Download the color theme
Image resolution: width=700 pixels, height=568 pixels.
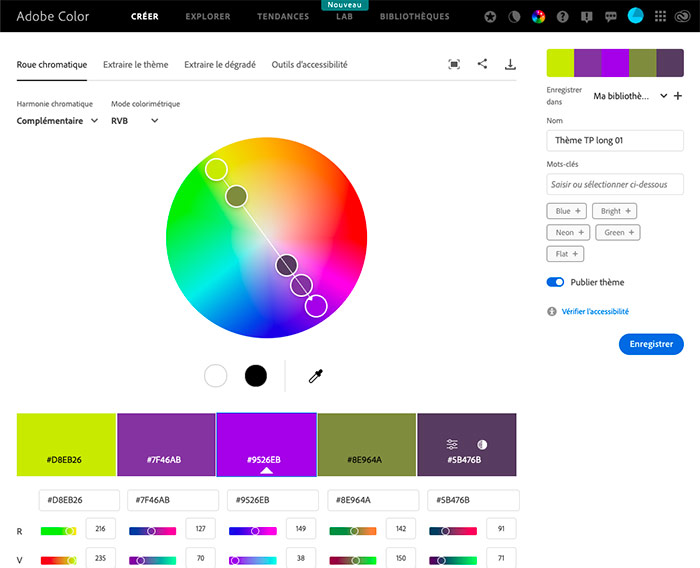pos(510,64)
